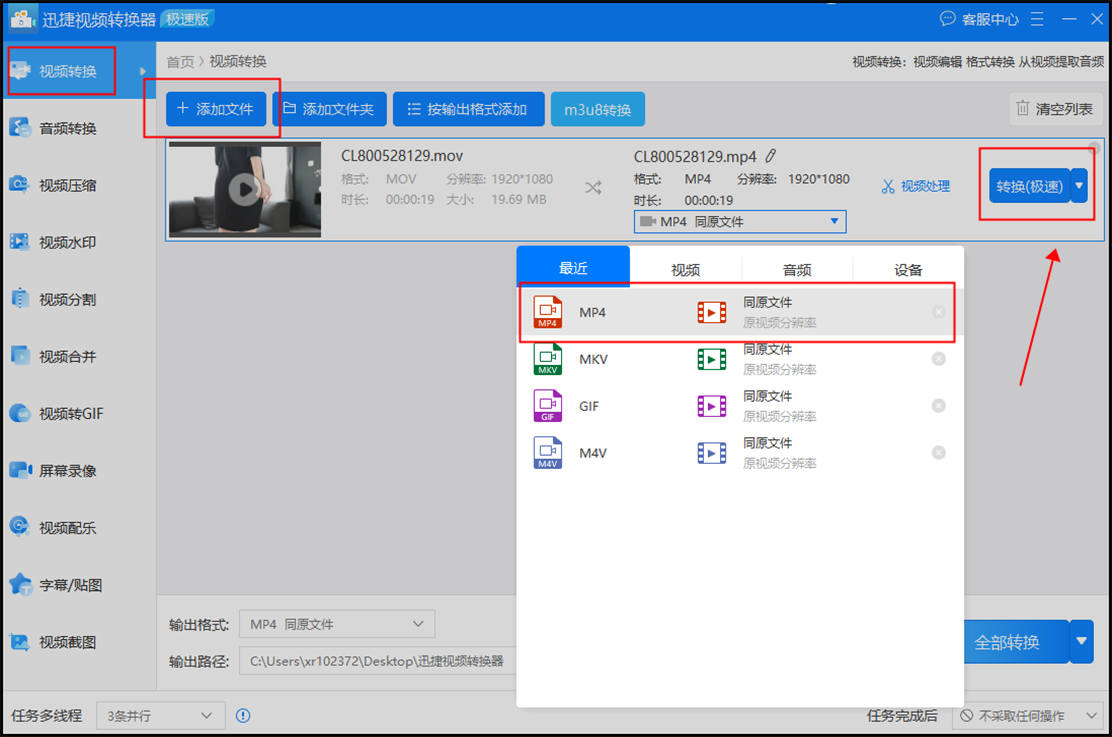
Task: Open 视频转换 in the sidebar
Action: click(78, 71)
